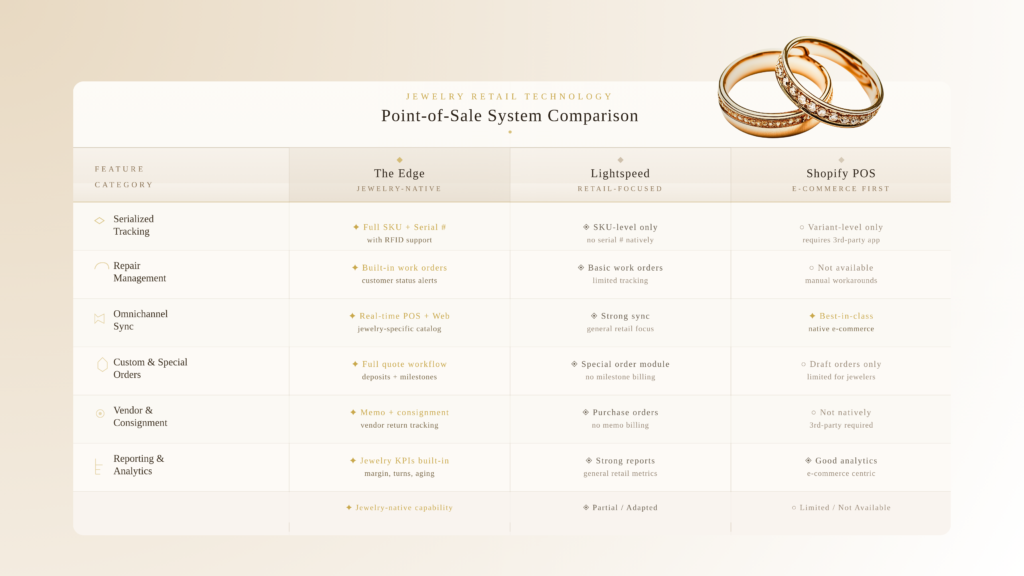Click the gold diamond above The Edge
This screenshot has height=576, width=1024.
[399, 160]
